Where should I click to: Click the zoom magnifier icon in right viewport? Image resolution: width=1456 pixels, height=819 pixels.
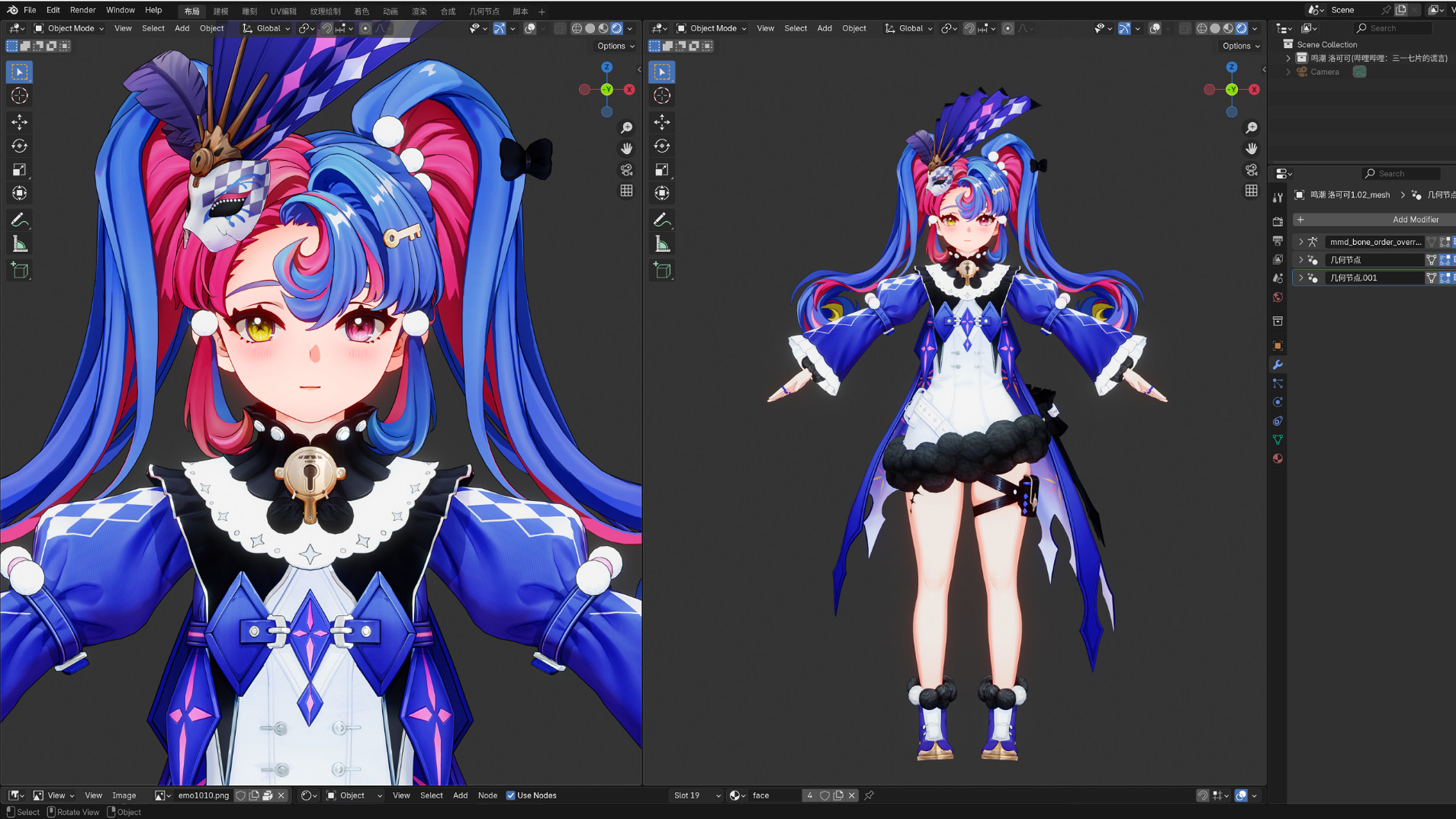pyautogui.click(x=1251, y=127)
